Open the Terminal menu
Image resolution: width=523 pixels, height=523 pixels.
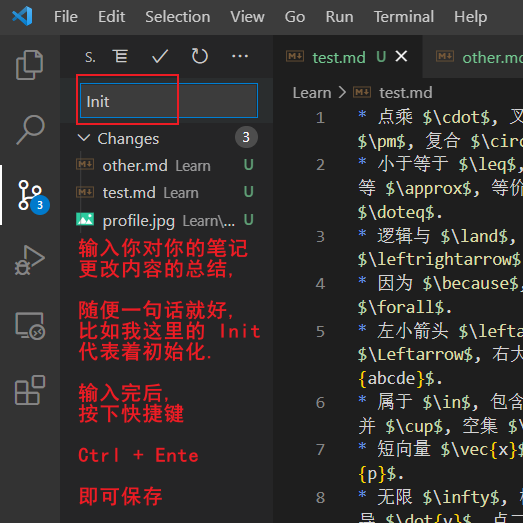pos(404,17)
